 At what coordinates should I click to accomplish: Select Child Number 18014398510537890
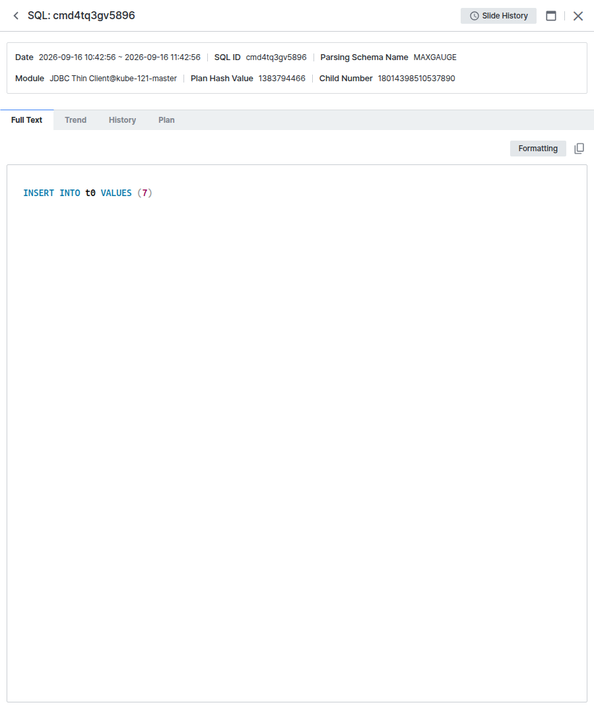point(417,78)
